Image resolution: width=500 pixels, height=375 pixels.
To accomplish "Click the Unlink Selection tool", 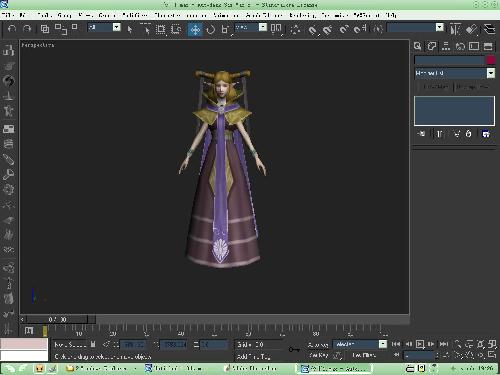I will point(61,29).
